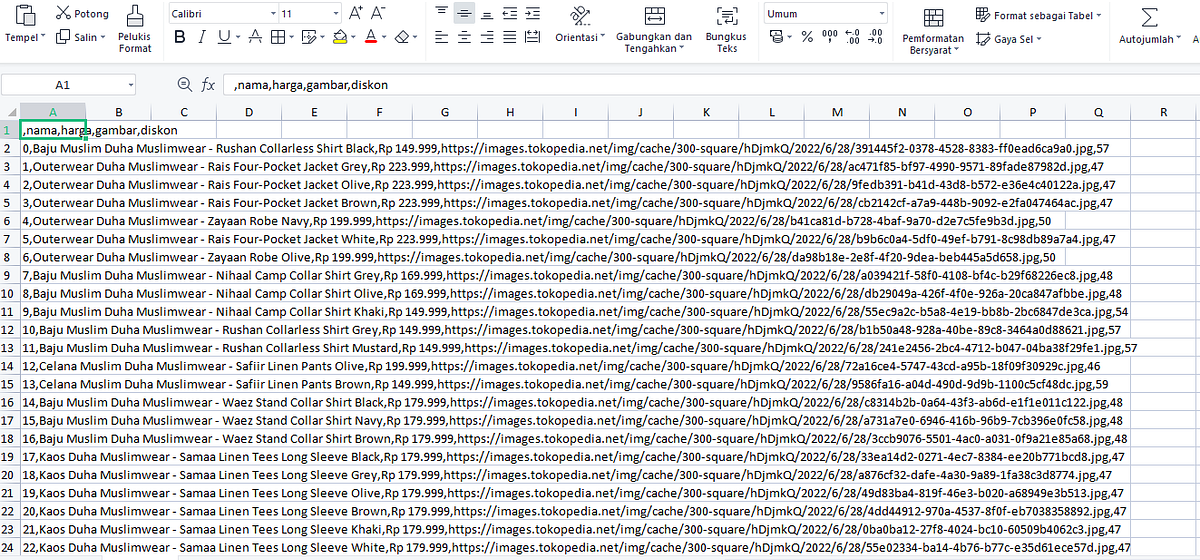Apply red font color

pos(371,37)
